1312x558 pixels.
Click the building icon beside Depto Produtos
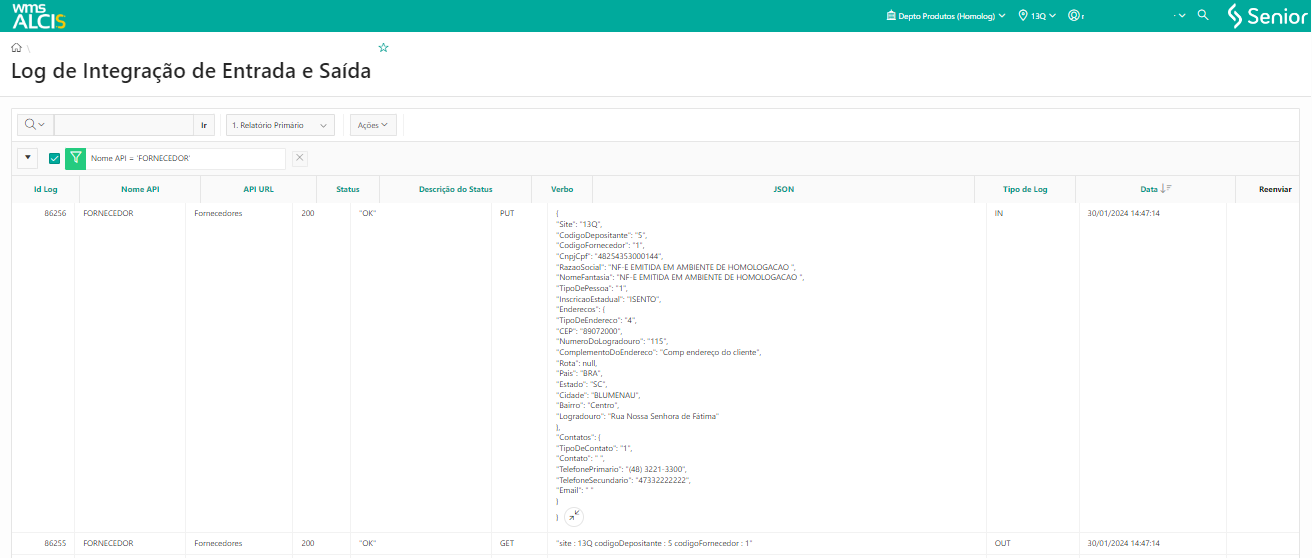[x=891, y=16]
